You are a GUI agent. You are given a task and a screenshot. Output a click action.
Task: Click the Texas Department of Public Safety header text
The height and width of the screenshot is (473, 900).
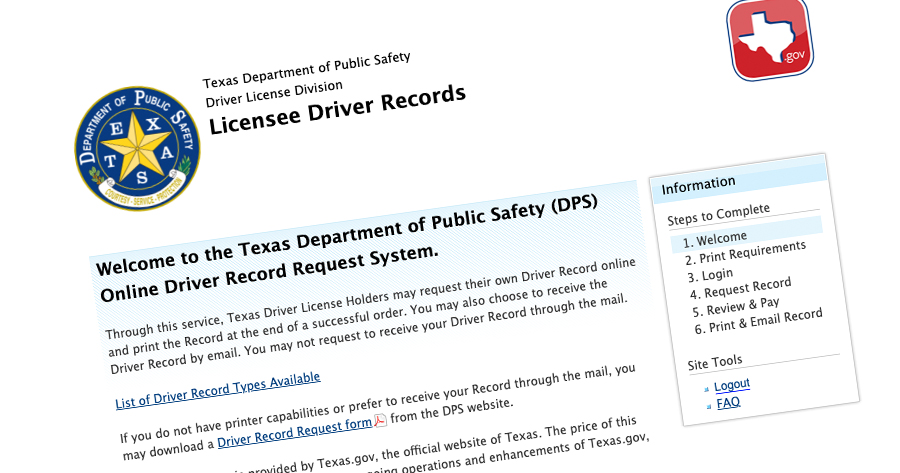(x=307, y=70)
